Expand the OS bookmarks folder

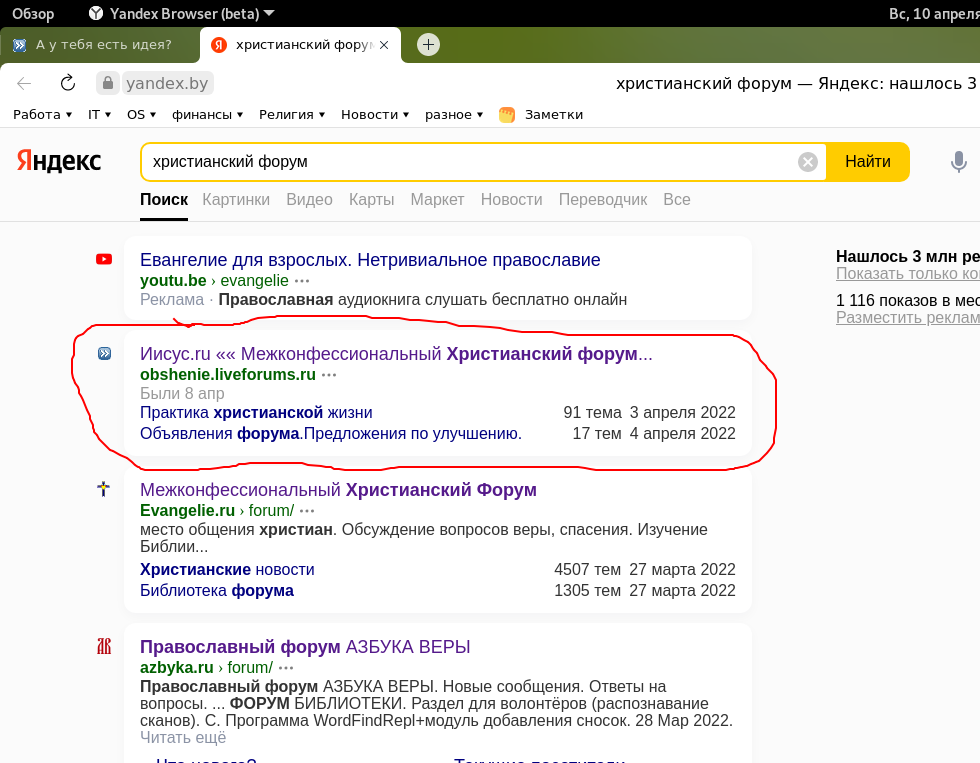point(141,114)
